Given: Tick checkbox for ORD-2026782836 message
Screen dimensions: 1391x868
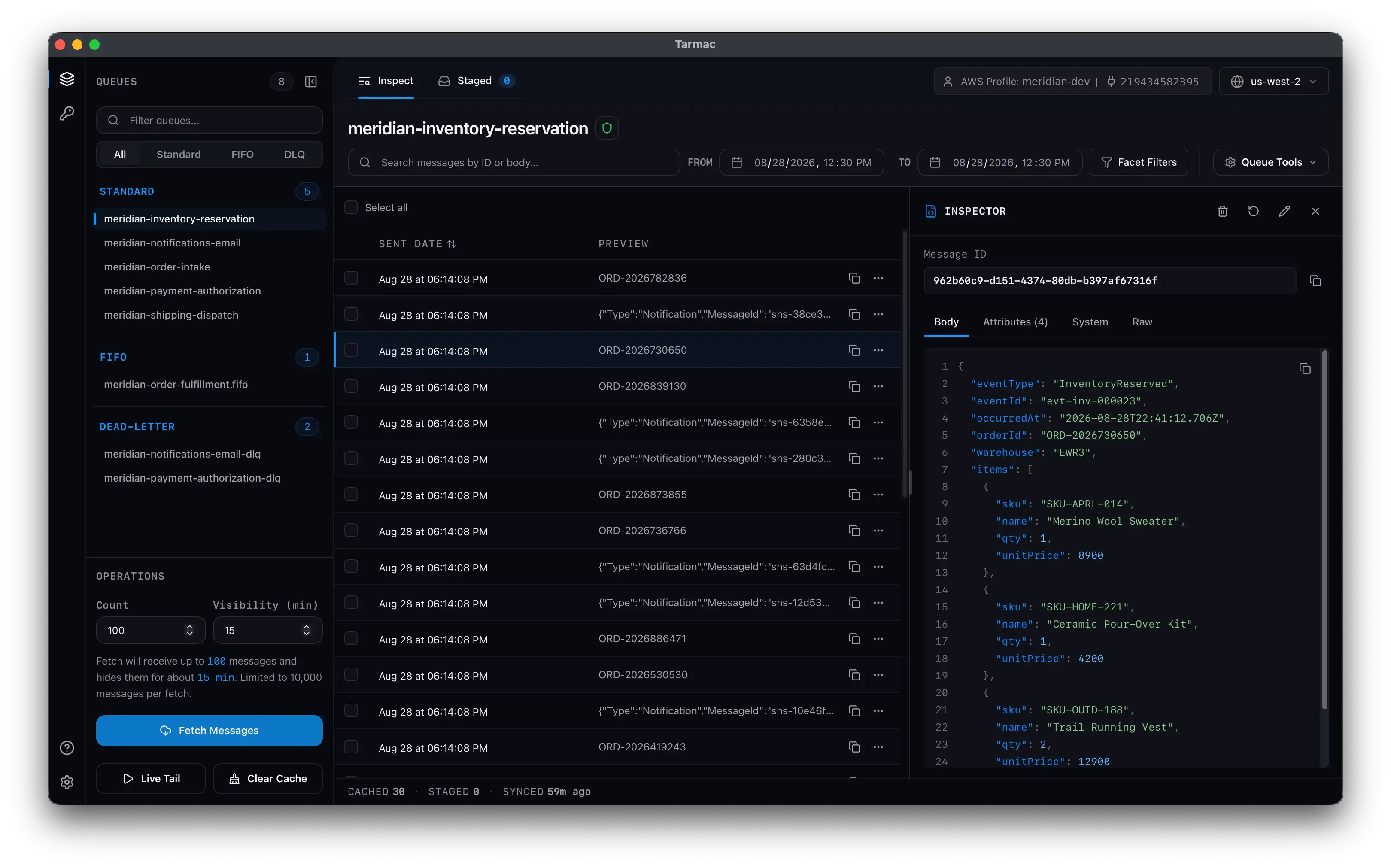Looking at the screenshot, I should 351,279.
